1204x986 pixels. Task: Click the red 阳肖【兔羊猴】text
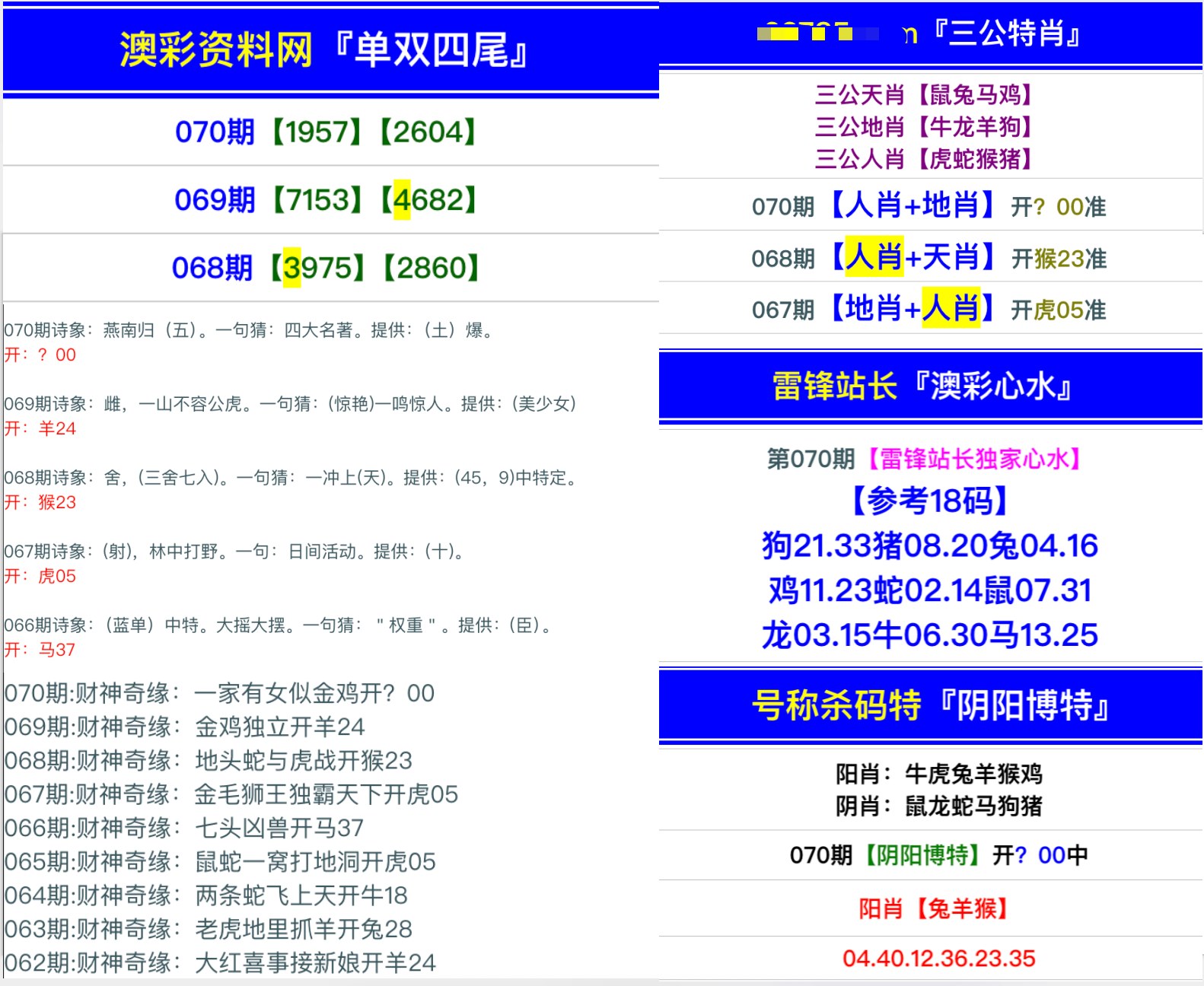click(935, 908)
